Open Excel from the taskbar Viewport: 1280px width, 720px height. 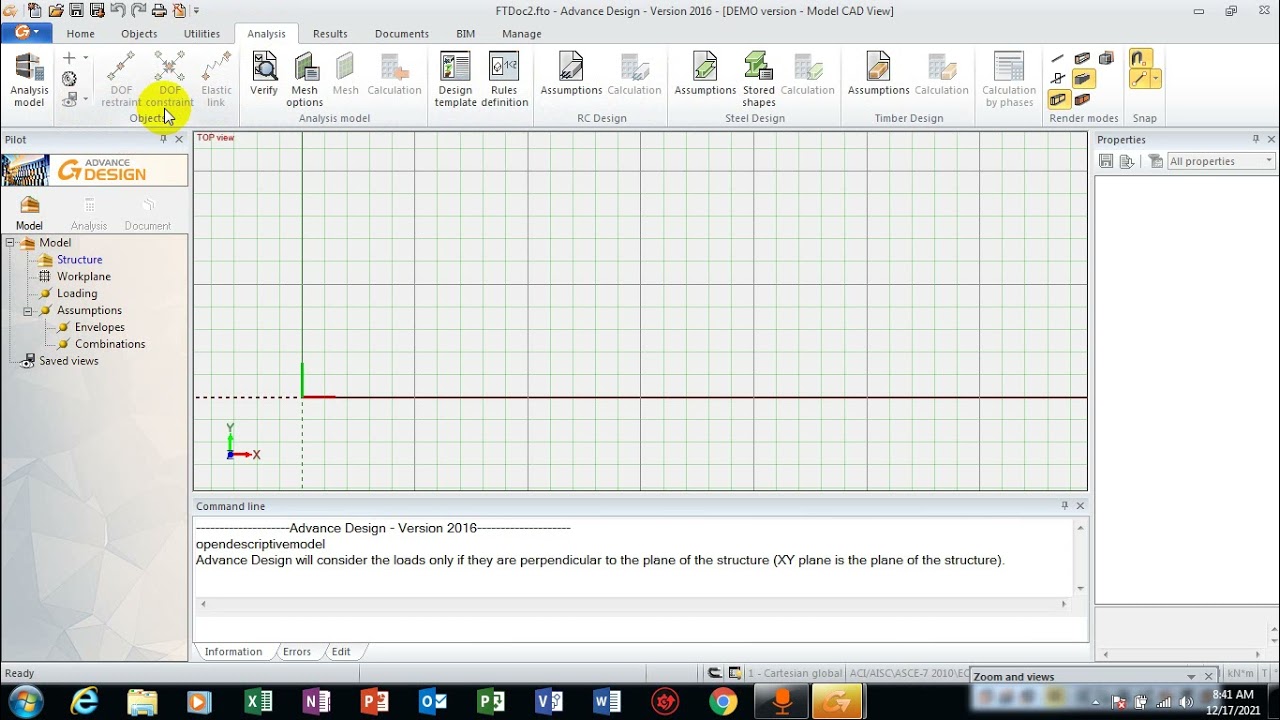[259, 702]
